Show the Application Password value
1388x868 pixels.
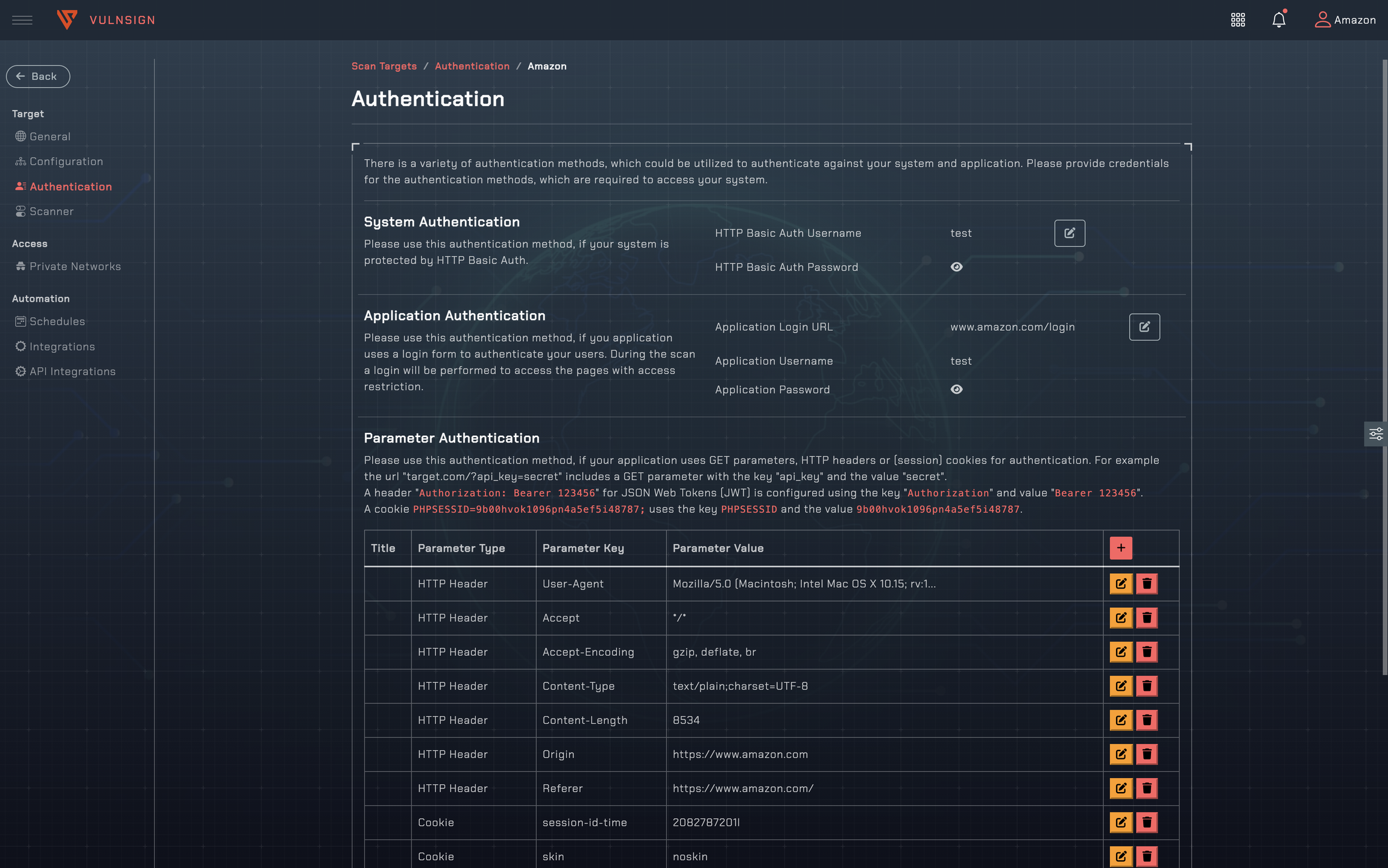[956, 389]
